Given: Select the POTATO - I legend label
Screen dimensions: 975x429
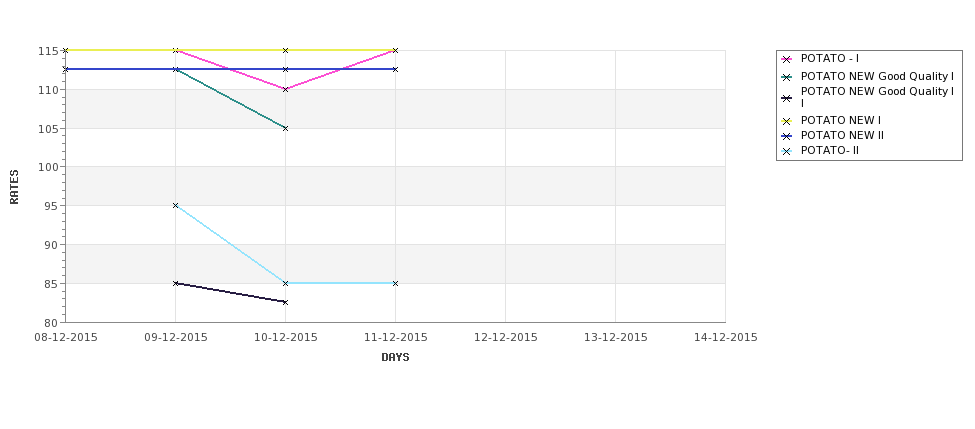Looking at the screenshot, I should (829, 58).
